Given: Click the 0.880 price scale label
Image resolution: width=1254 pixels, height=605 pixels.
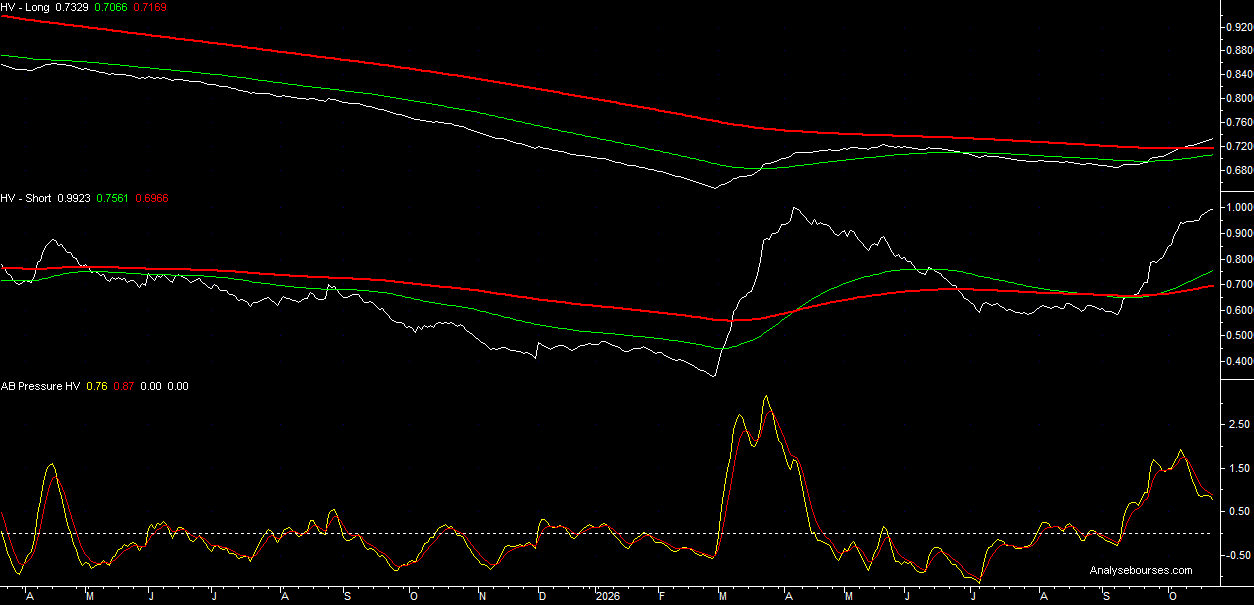Looking at the screenshot, I should [x=1239, y=51].
